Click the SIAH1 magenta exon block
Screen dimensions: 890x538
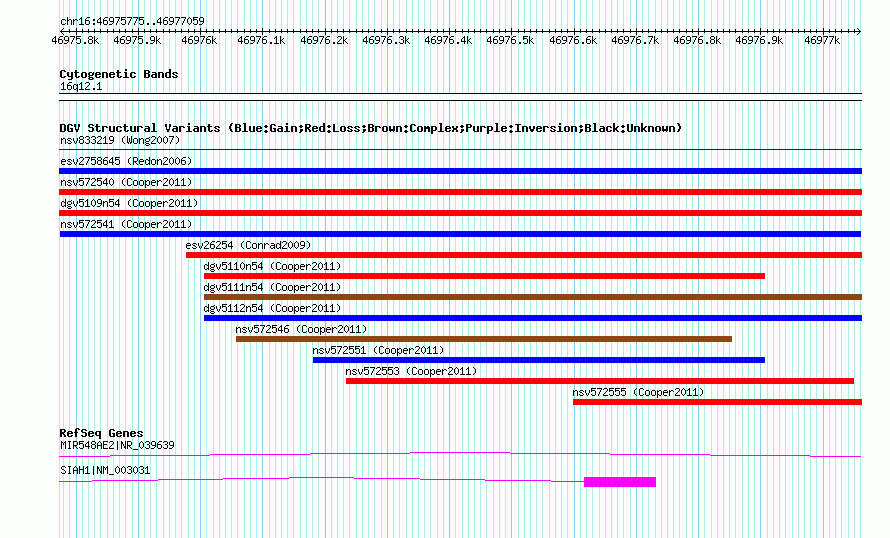[x=620, y=482]
